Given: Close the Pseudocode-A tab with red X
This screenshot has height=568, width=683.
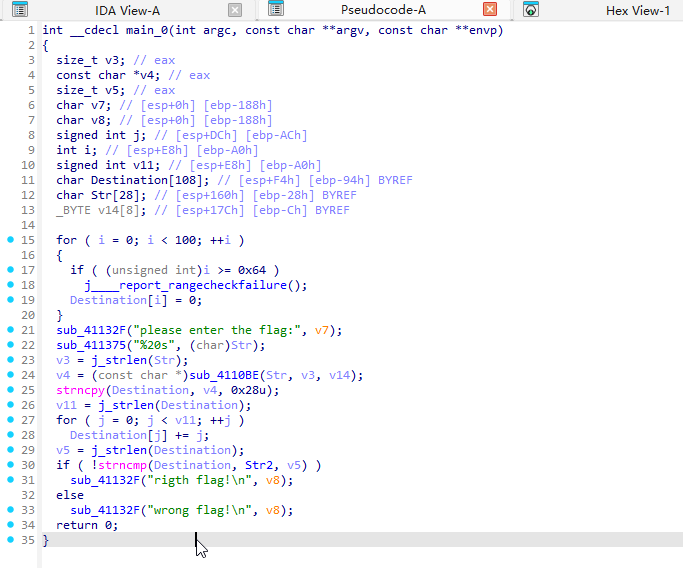Looking at the screenshot, I should pos(490,10).
